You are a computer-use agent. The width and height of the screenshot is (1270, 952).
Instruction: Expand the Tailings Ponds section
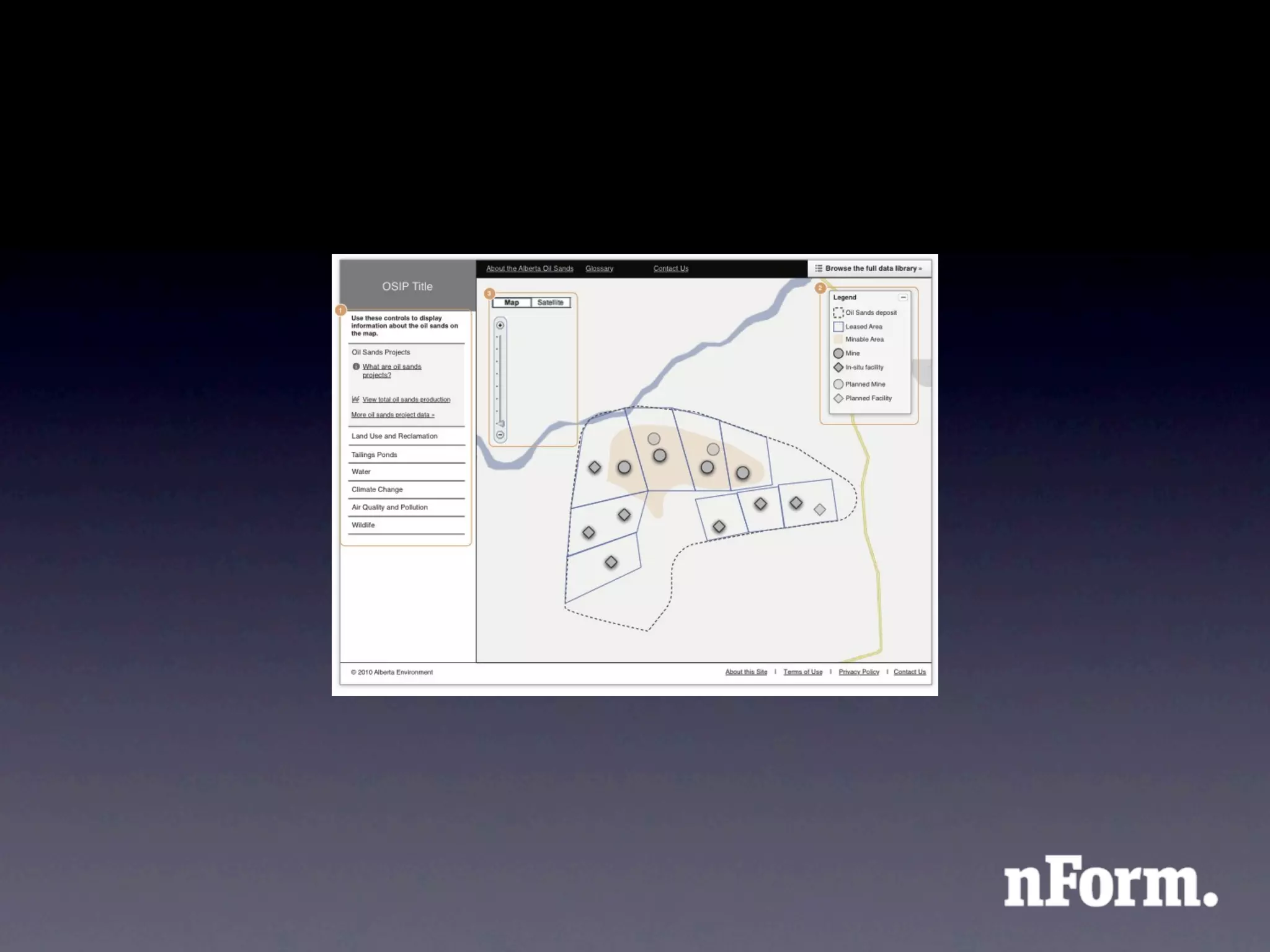click(374, 455)
